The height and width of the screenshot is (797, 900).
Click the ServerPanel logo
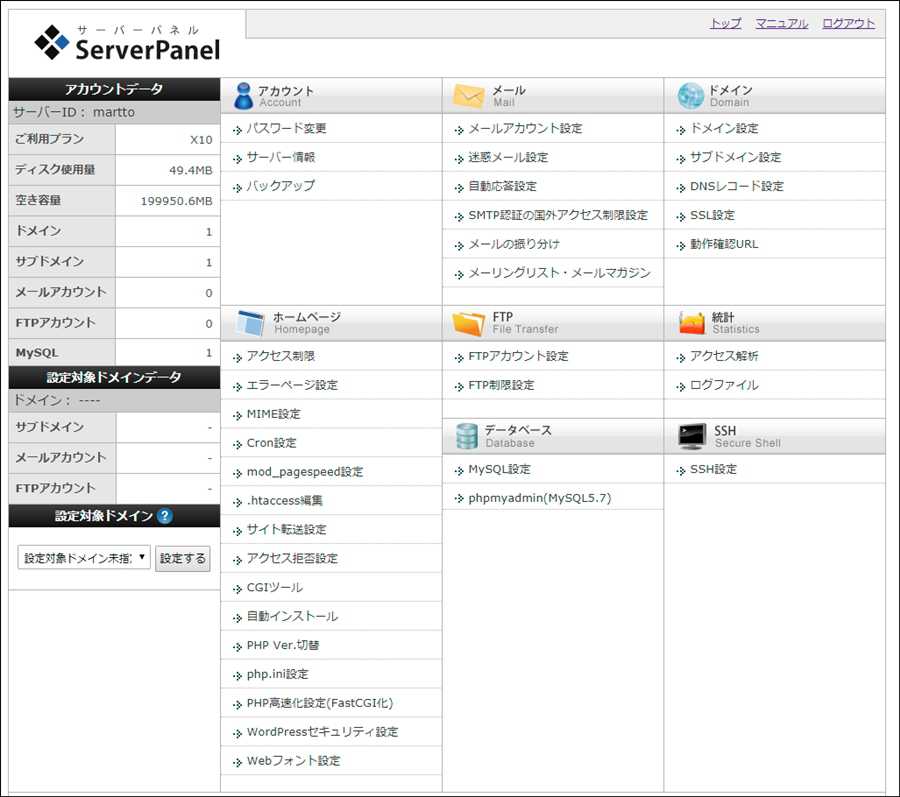(127, 42)
